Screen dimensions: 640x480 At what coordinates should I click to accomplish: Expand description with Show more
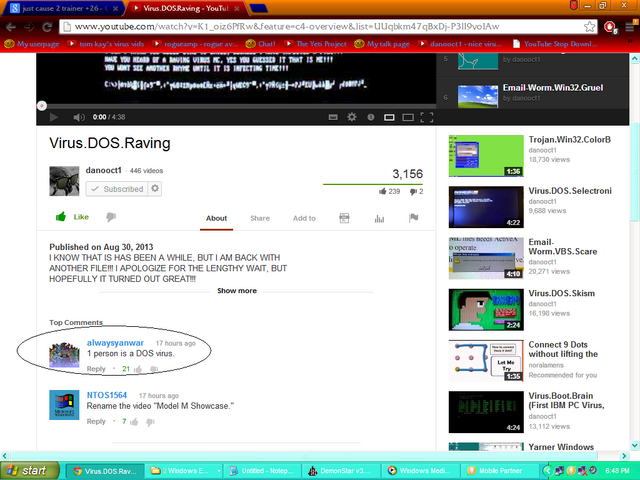(x=237, y=291)
